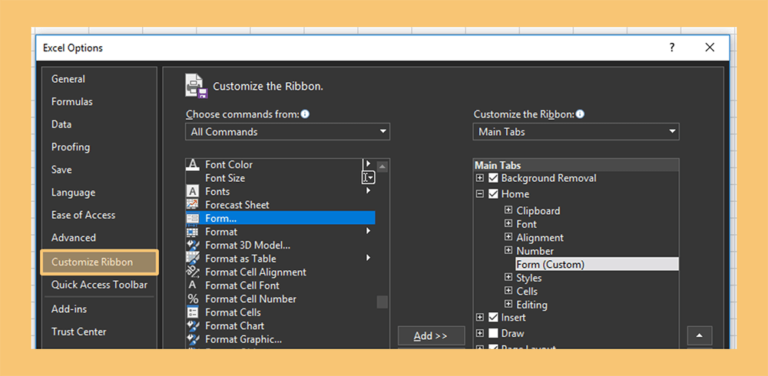Click the Format Cell Number percent icon
The width and height of the screenshot is (768, 376).
193,299
